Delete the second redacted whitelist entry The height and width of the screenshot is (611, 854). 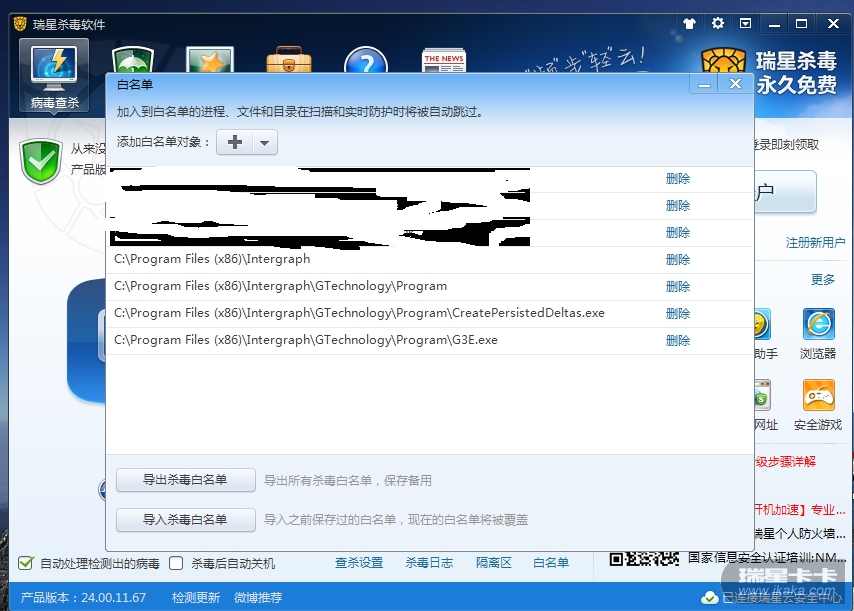pyautogui.click(x=678, y=206)
